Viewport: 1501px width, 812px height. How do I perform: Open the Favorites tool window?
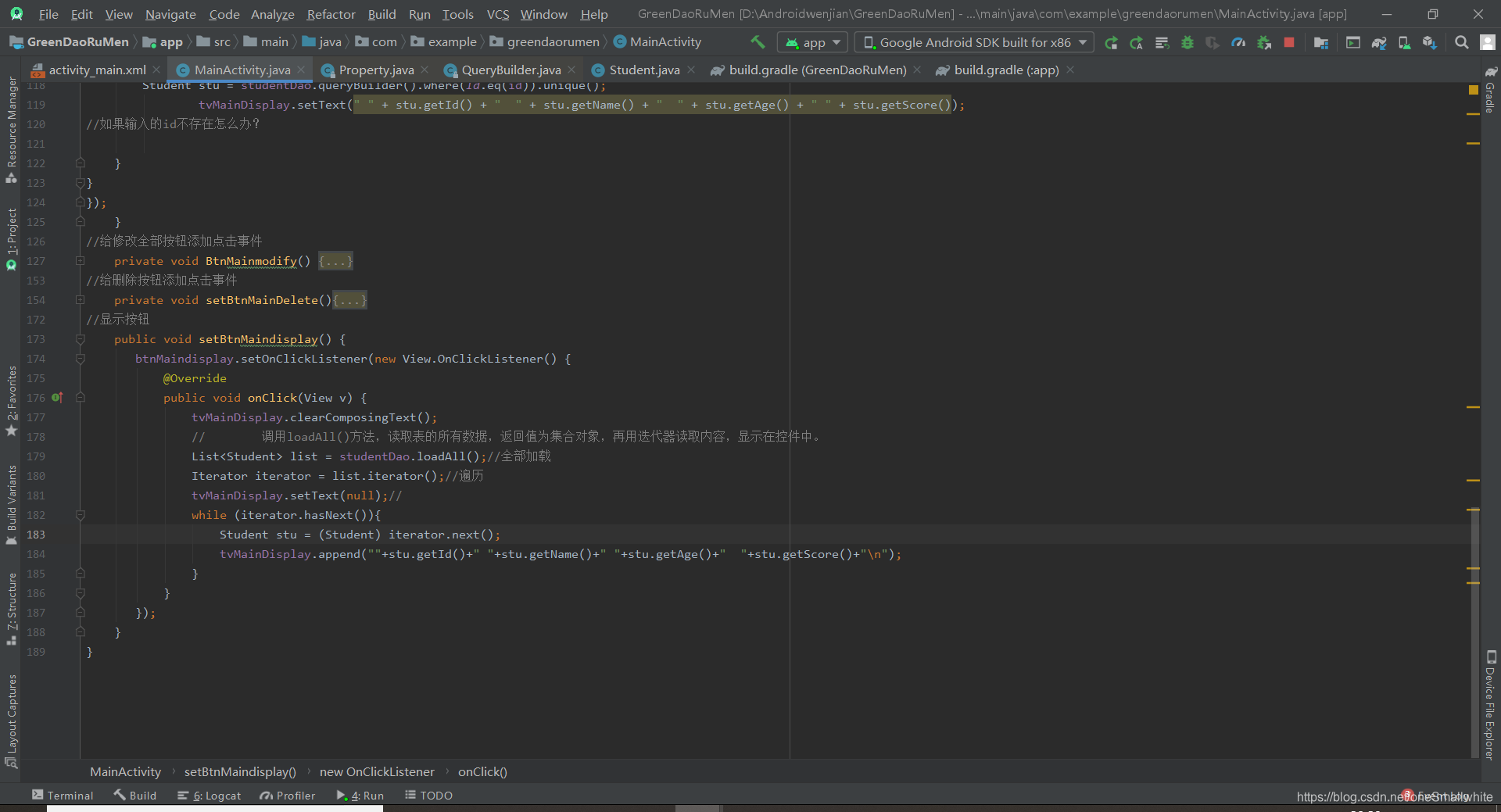click(x=11, y=401)
